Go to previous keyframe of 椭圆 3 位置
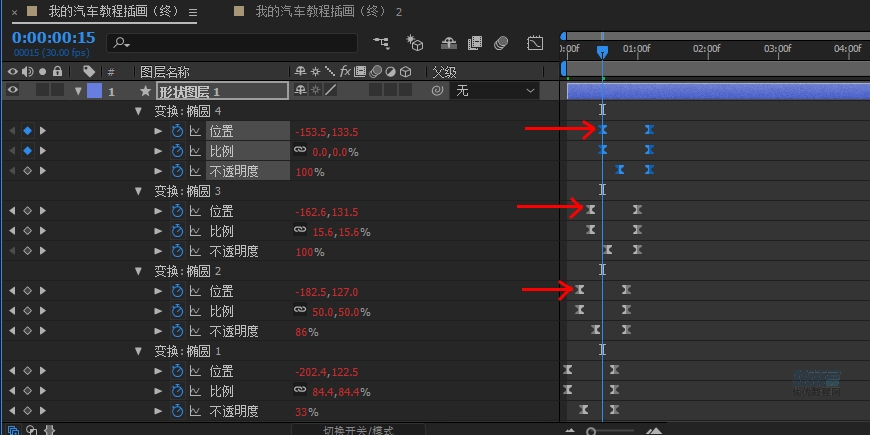The width and height of the screenshot is (870, 435). click(x=12, y=211)
